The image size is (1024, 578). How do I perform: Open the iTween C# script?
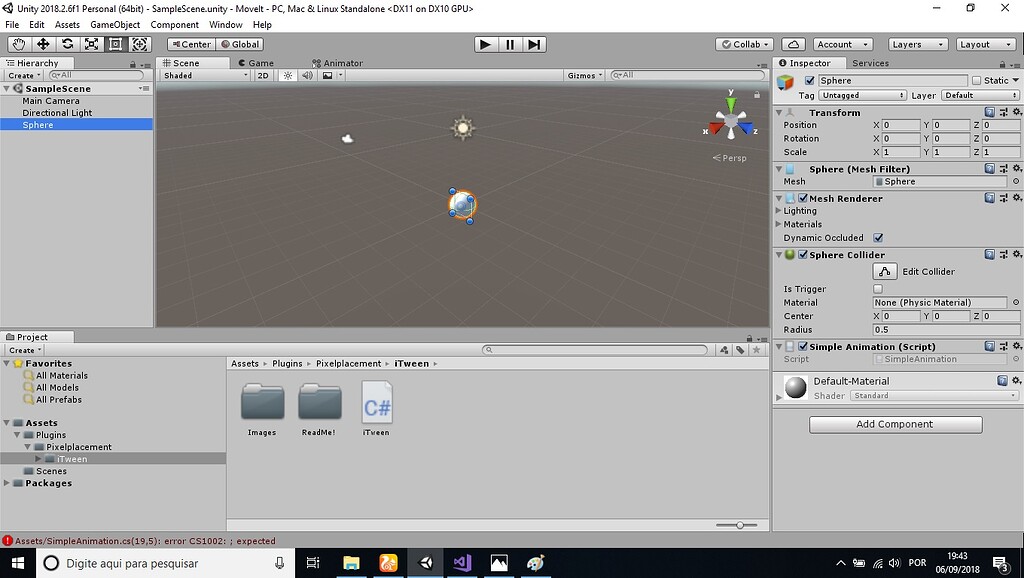pos(376,403)
